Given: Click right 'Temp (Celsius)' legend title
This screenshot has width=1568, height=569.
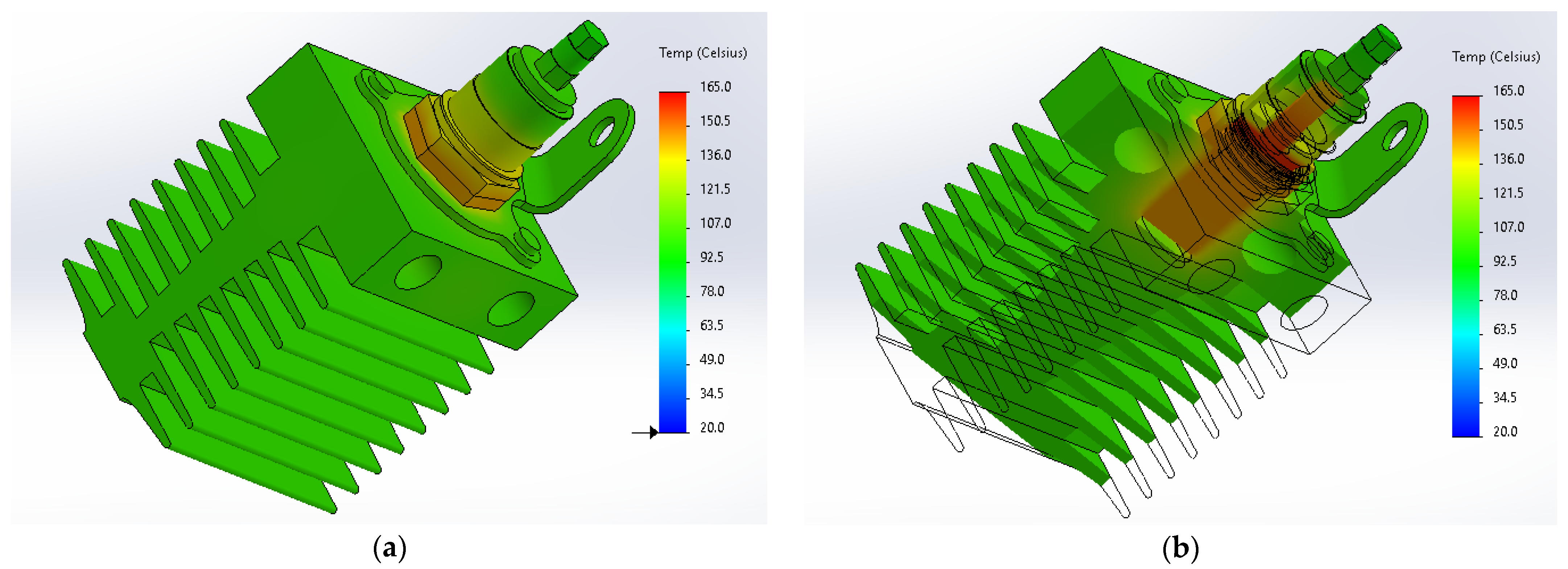Looking at the screenshot, I should pyautogui.click(x=1495, y=57).
